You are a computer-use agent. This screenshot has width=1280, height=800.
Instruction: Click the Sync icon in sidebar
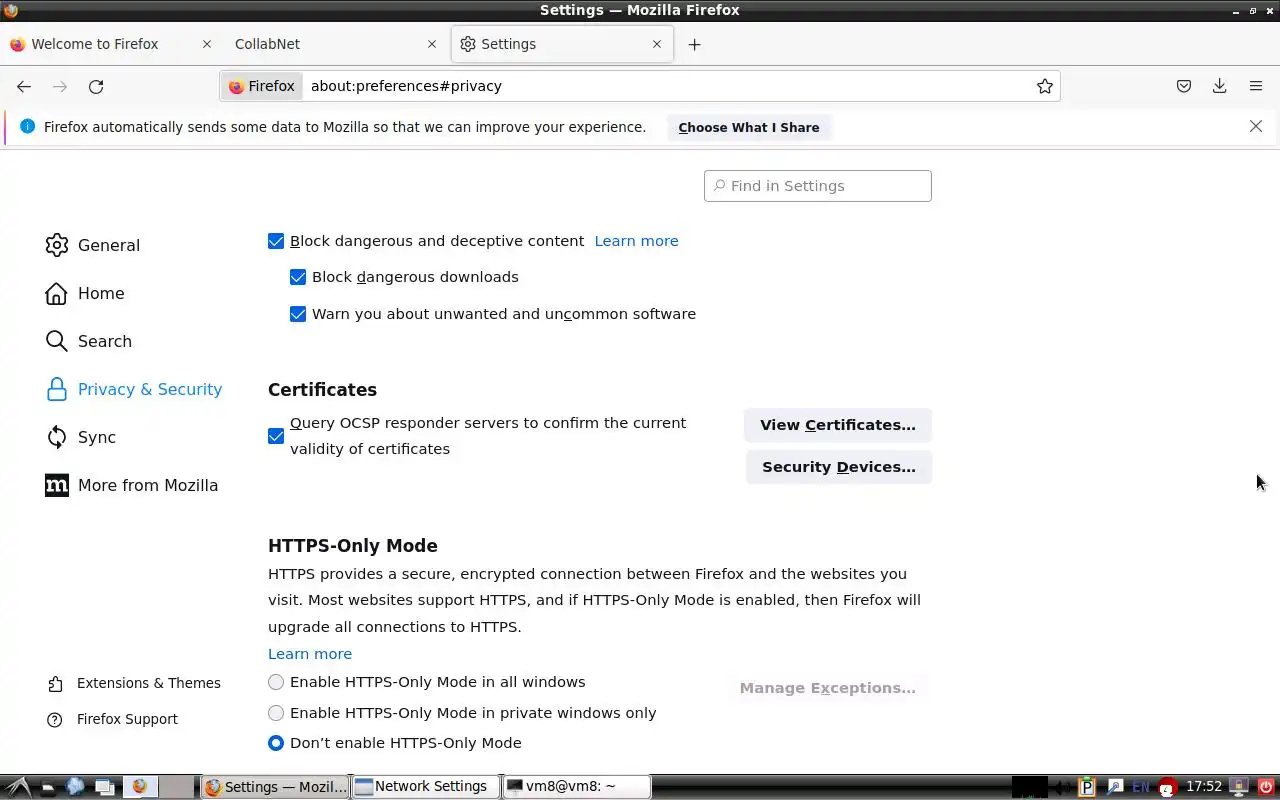point(57,437)
